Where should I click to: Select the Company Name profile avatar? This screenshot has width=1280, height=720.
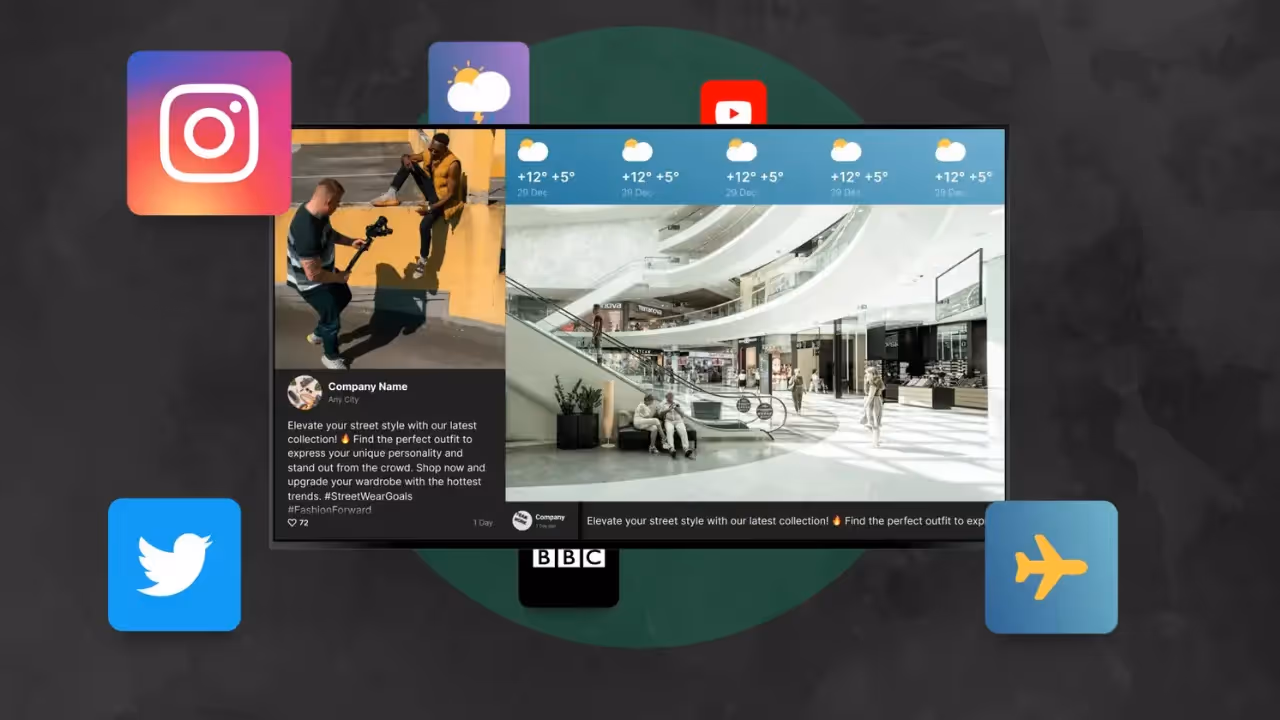(x=304, y=392)
